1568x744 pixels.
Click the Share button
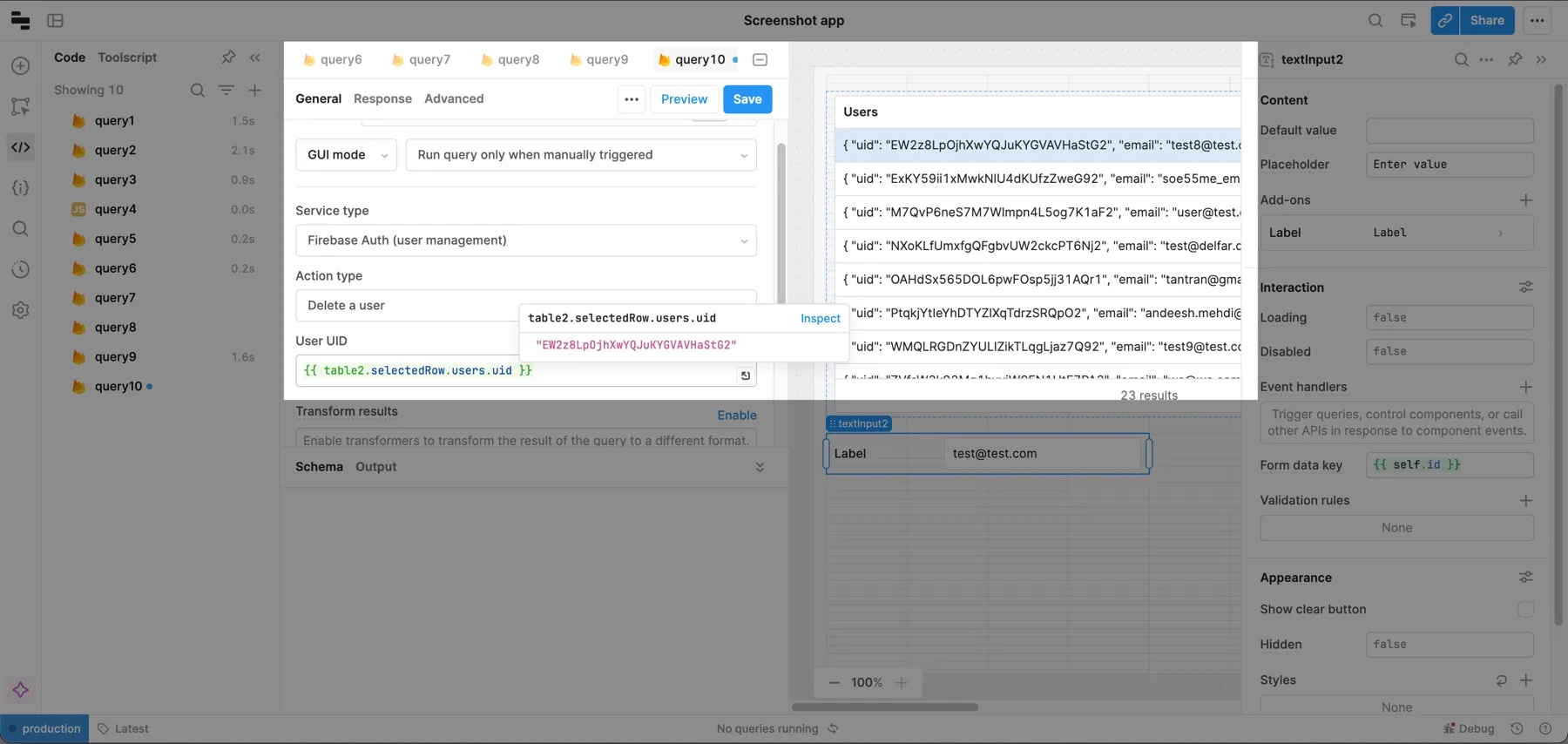(1487, 20)
